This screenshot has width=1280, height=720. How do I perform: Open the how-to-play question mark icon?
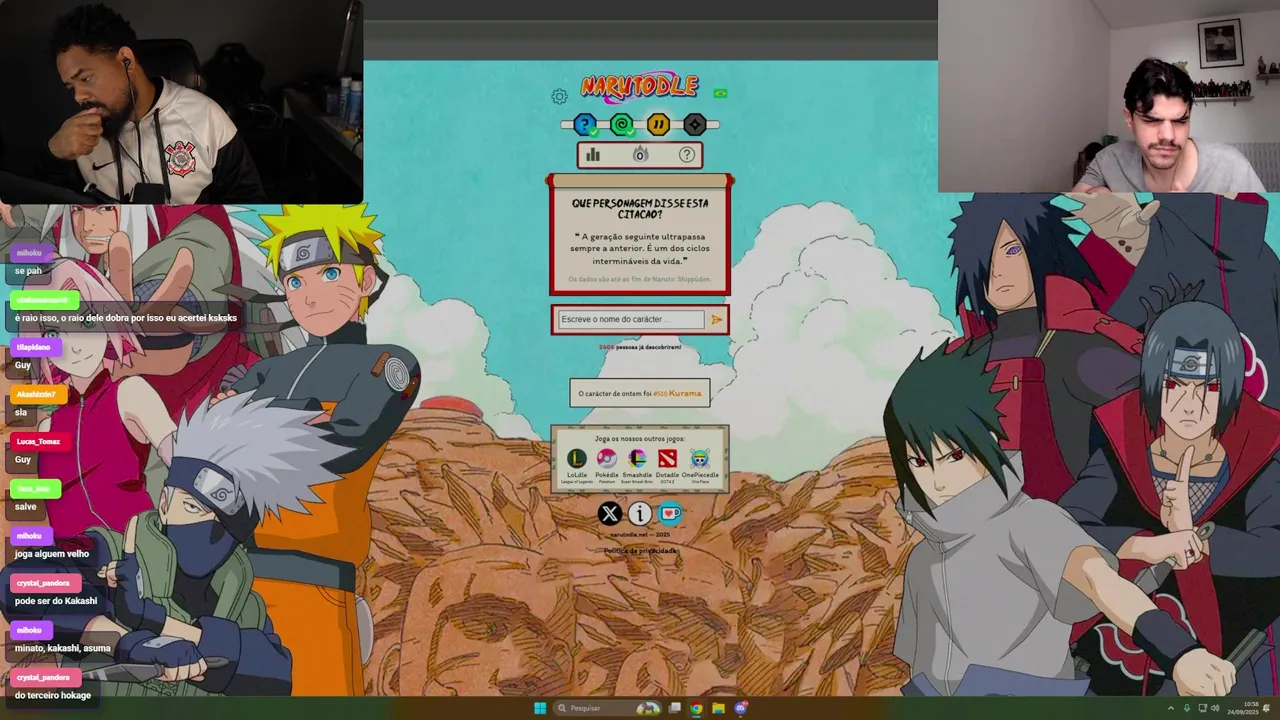[687, 154]
